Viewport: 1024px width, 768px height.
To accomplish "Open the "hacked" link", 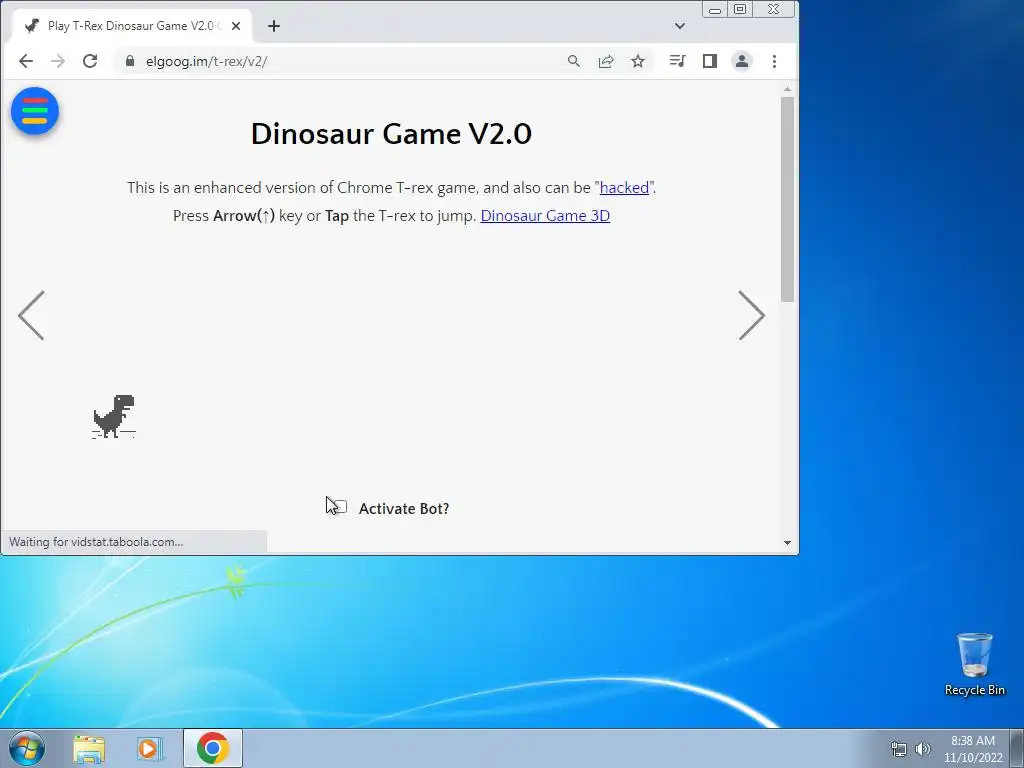I will (x=624, y=187).
